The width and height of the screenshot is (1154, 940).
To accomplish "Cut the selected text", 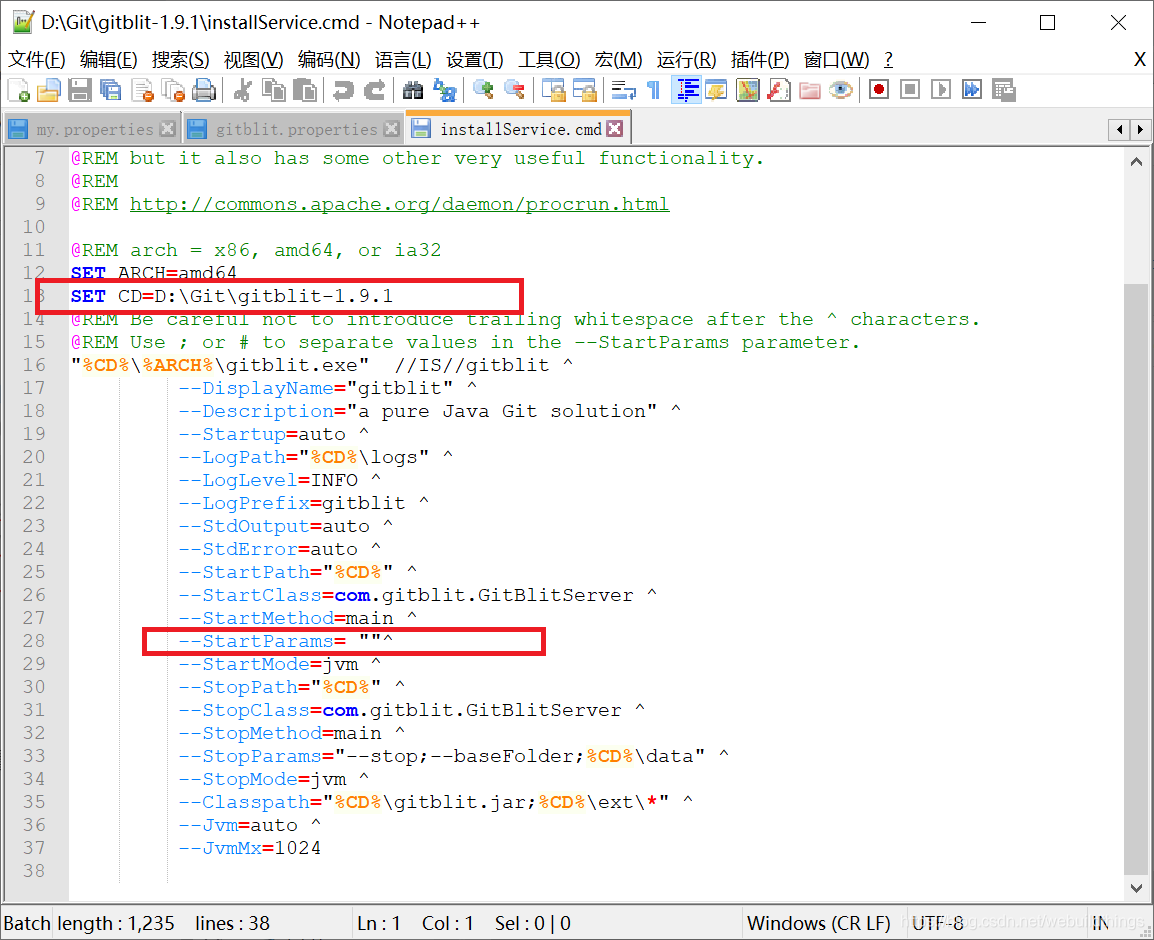I will pyautogui.click(x=242, y=90).
